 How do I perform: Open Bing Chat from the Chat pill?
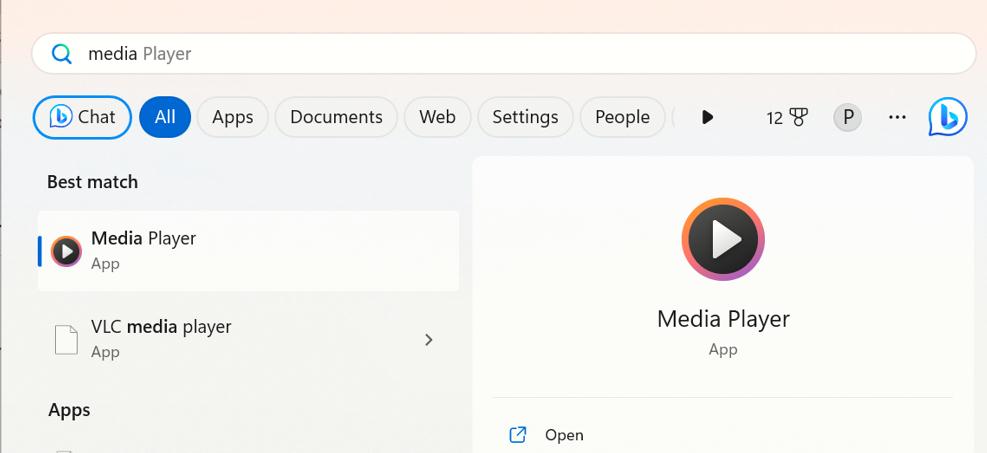coord(82,117)
